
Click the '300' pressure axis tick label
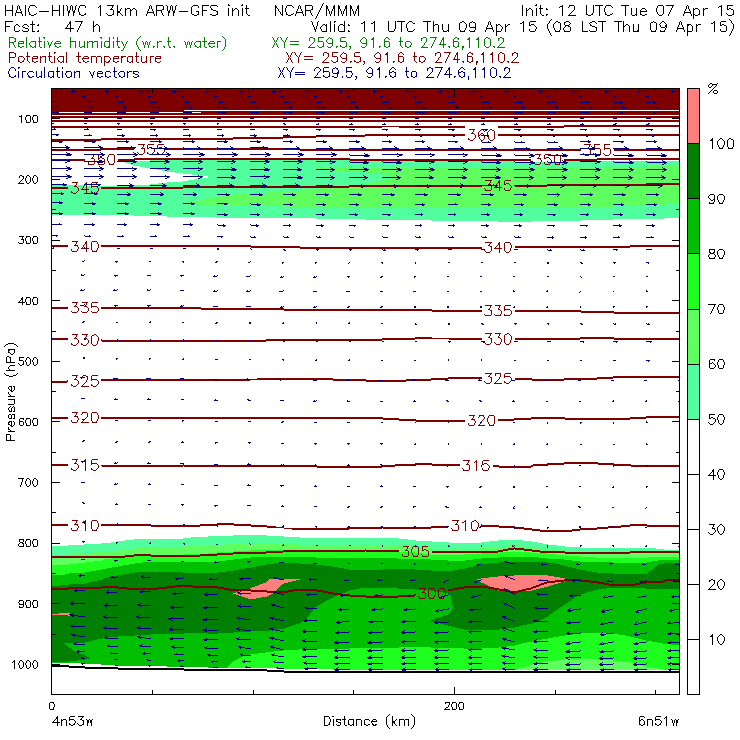[x=28, y=240]
